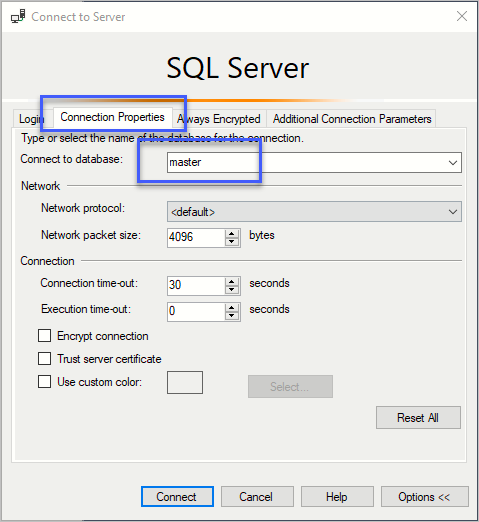
Task: Open Help for this dialog
Action: click(337, 497)
